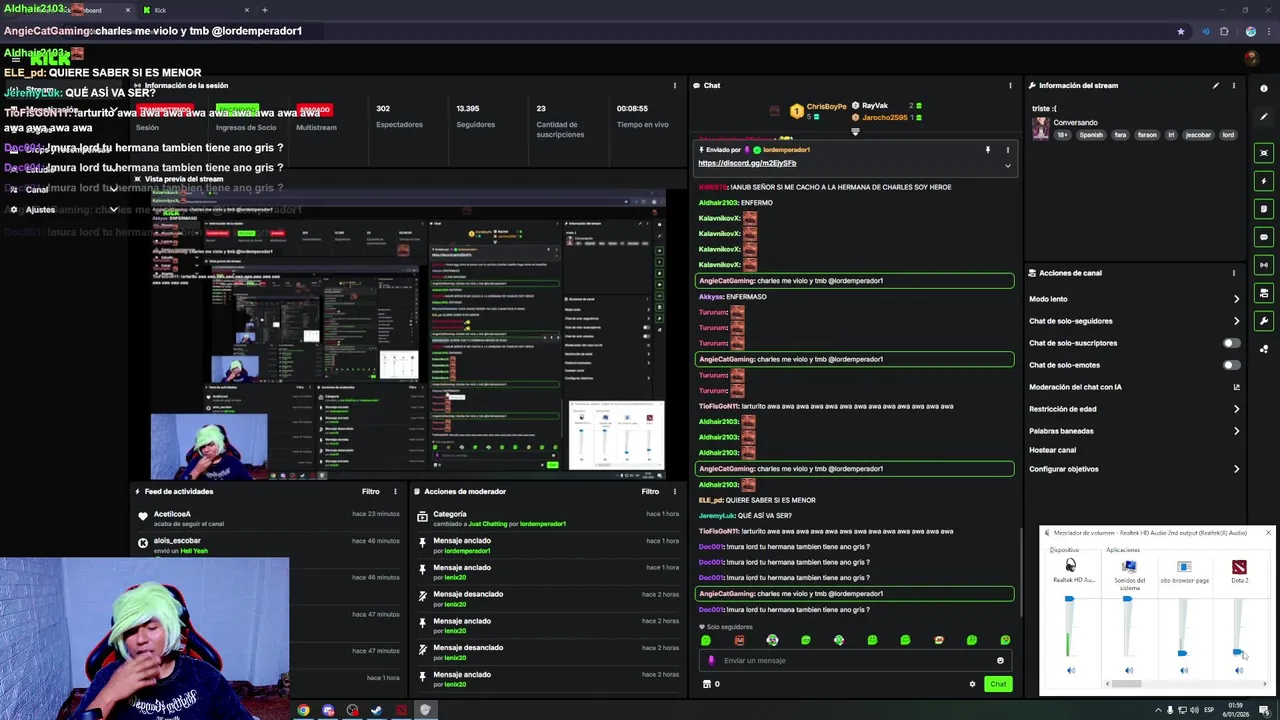Toggle the lightning activity feed sidebar icon

(1264, 181)
